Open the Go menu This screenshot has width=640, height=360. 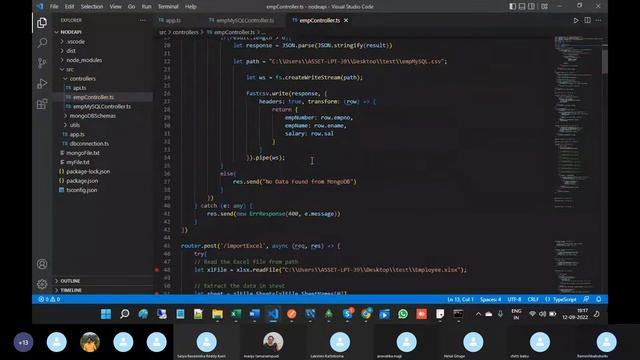coord(131,7)
